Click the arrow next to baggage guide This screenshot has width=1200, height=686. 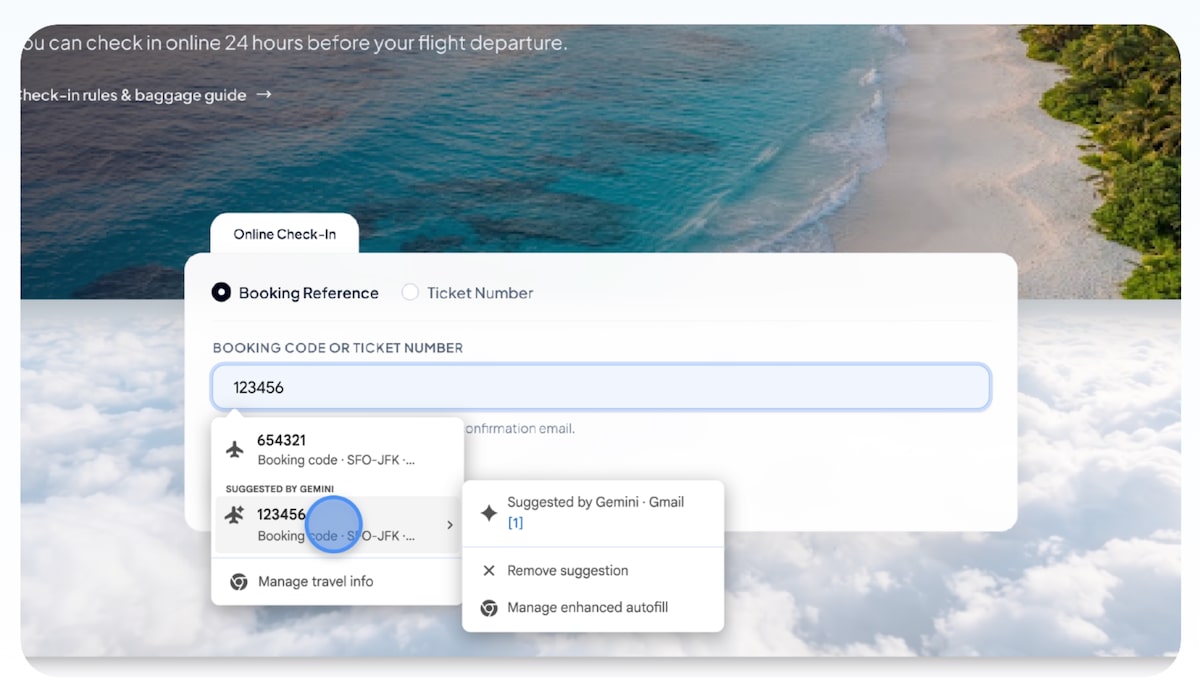pyautogui.click(x=264, y=95)
